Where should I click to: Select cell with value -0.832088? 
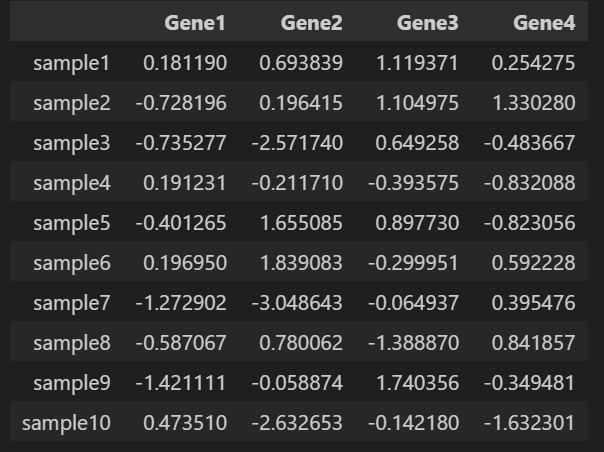pyautogui.click(x=530, y=183)
